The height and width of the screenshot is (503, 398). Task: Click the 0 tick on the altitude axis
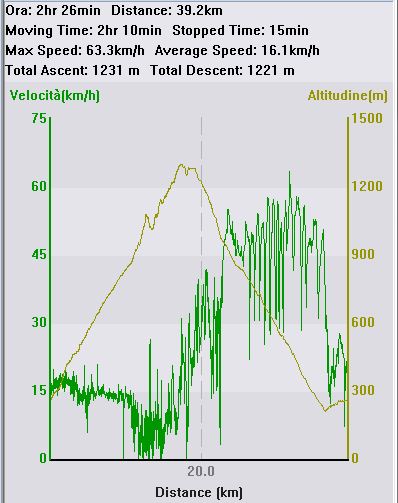pos(355,458)
